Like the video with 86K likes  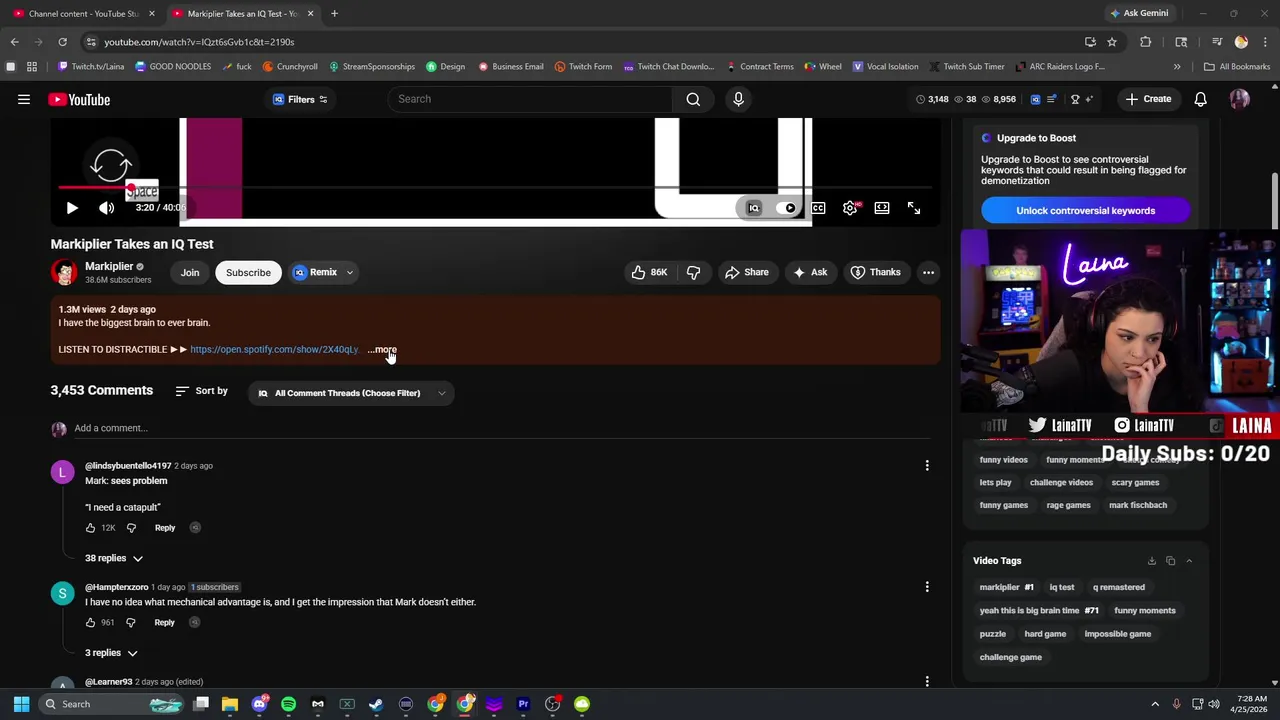[649, 272]
